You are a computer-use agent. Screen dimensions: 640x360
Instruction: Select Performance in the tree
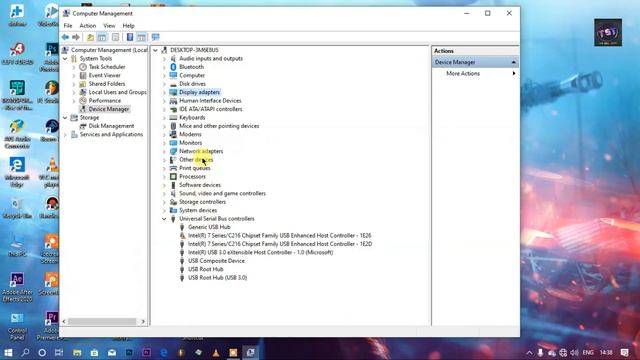click(105, 101)
